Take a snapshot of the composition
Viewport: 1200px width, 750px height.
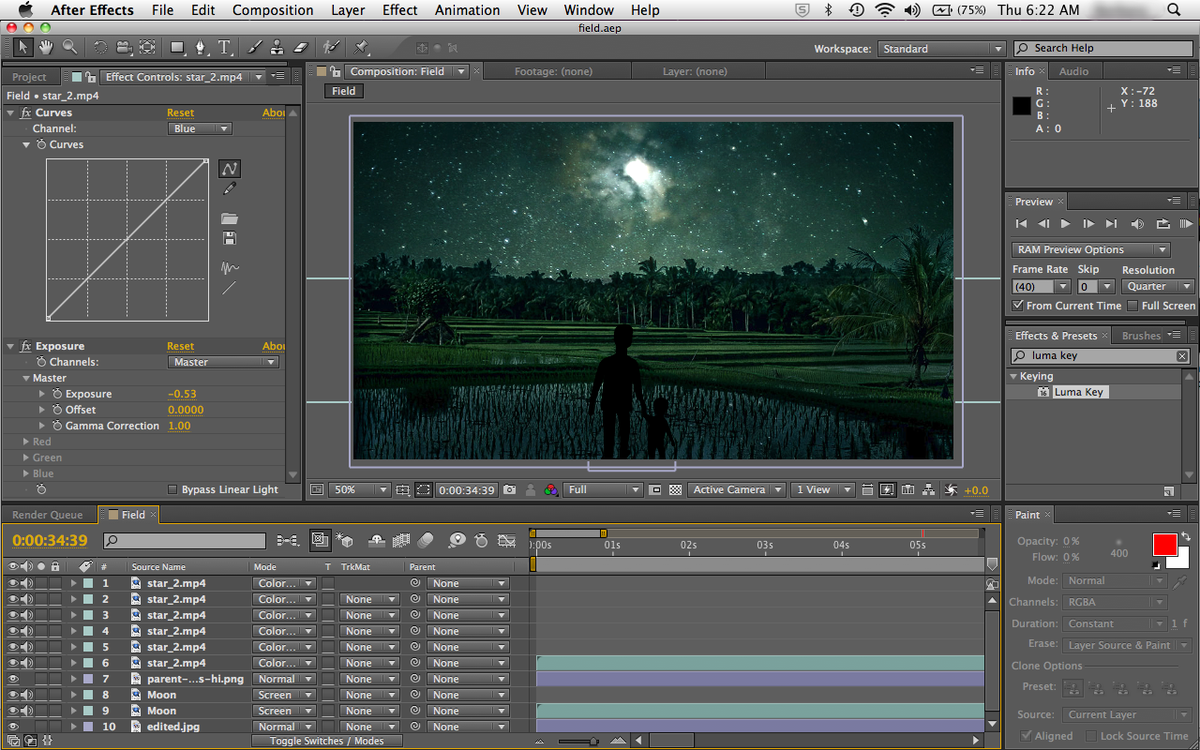tap(510, 490)
